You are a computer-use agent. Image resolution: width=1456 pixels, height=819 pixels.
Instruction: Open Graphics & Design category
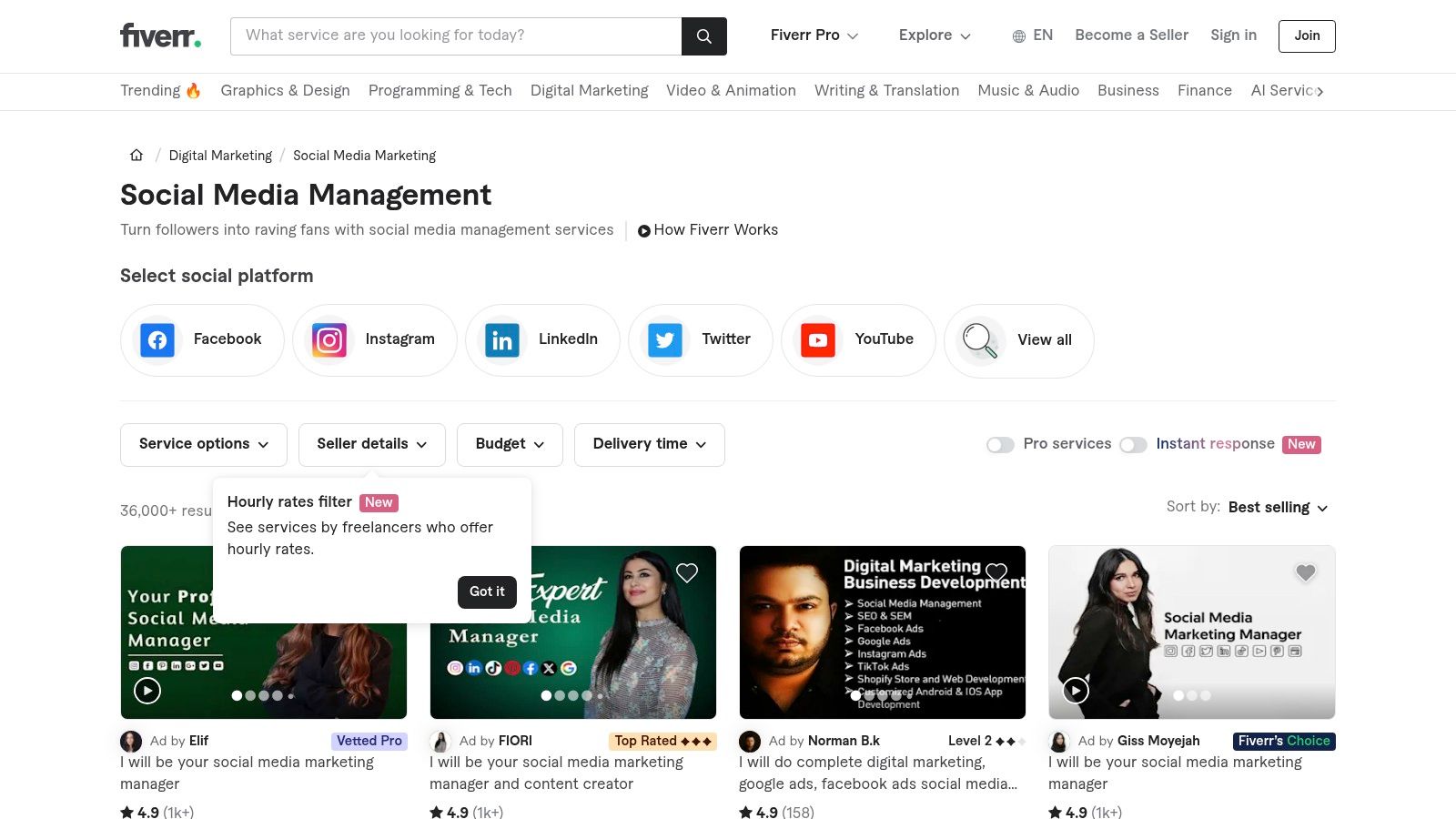[x=285, y=90]
